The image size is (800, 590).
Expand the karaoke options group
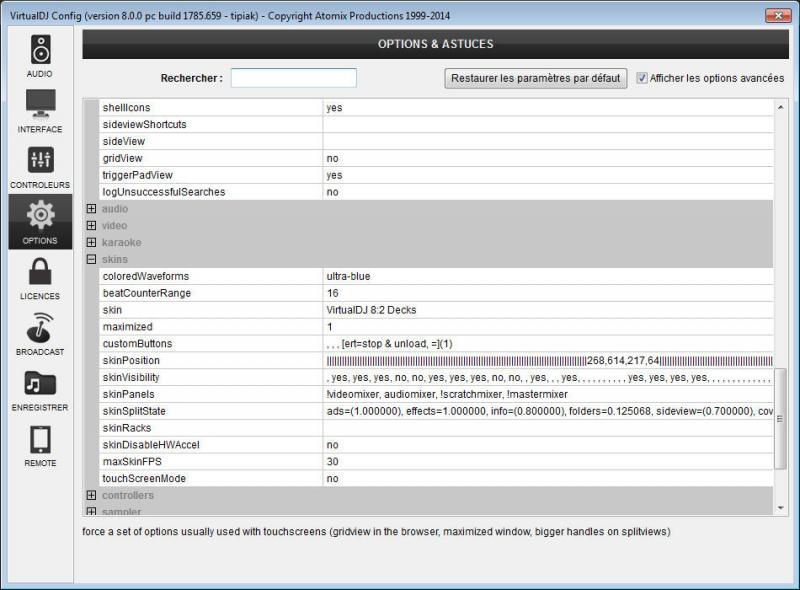point(91,242)
